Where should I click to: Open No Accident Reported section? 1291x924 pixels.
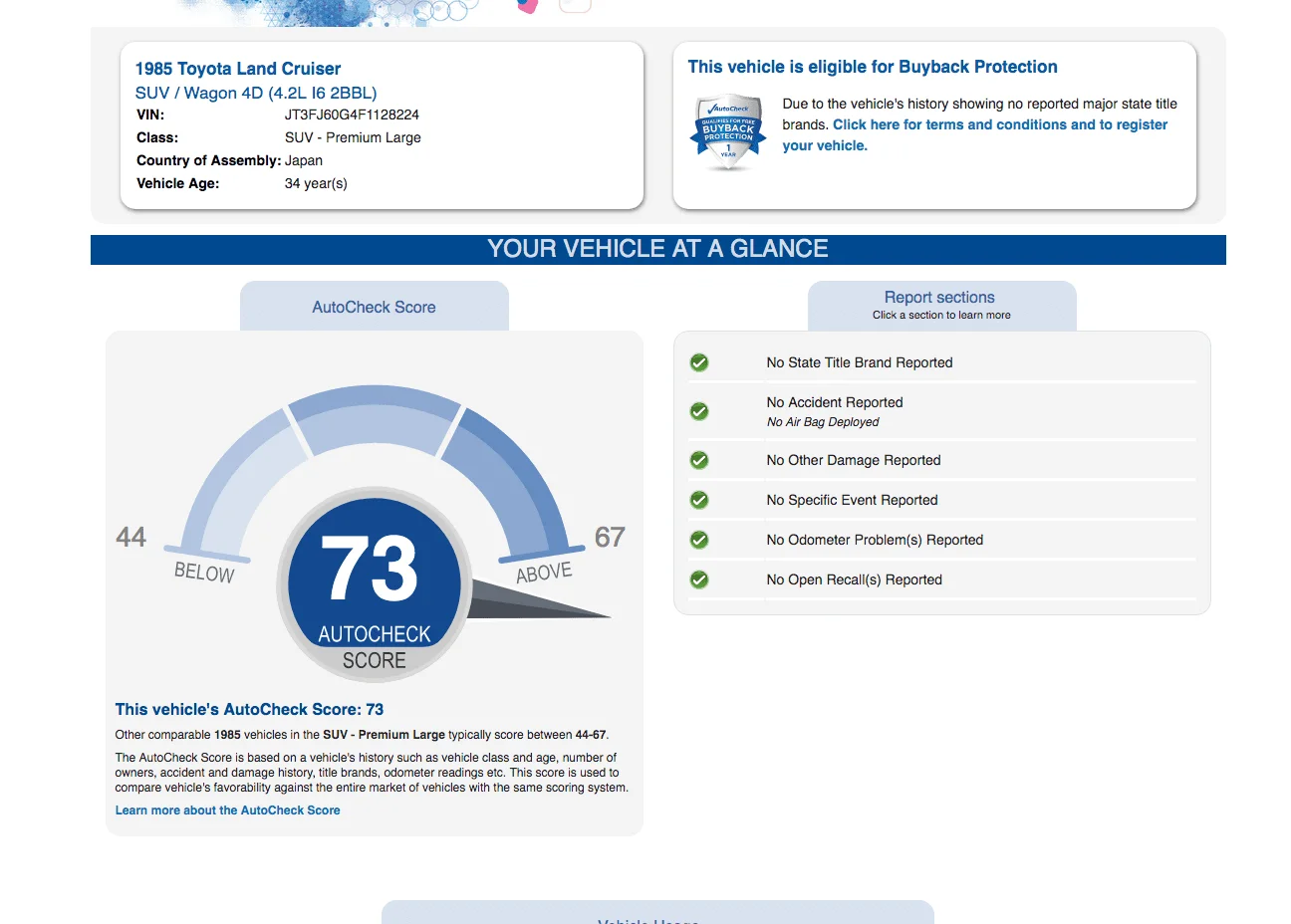[834, 402]
